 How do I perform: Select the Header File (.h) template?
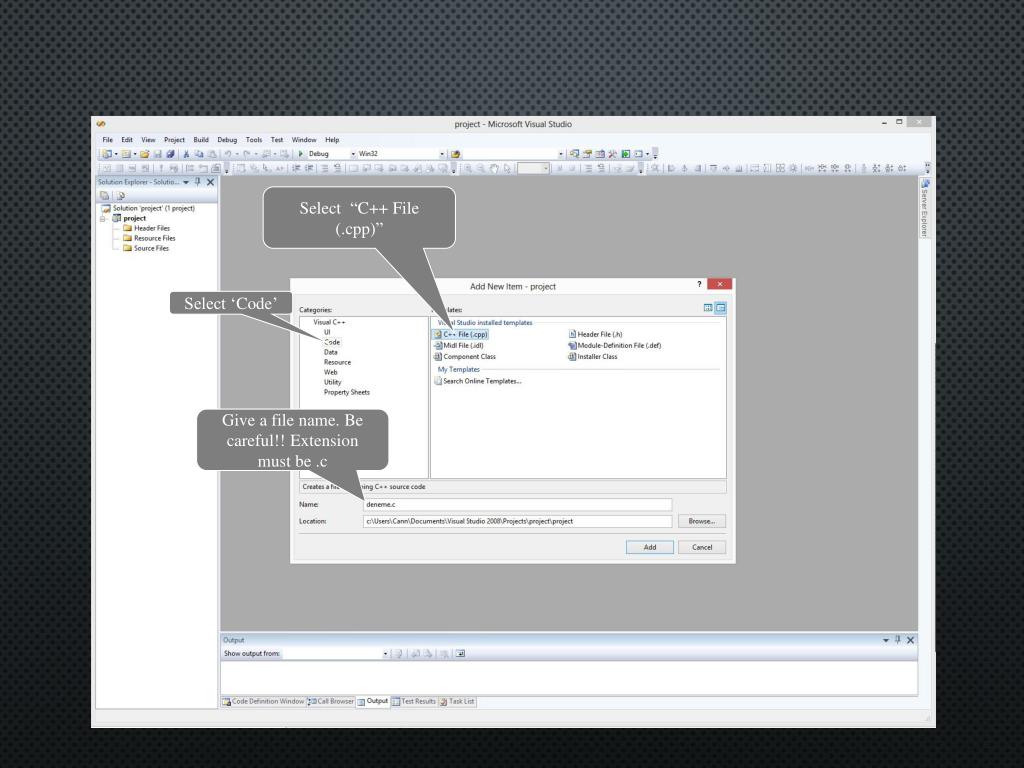(596, 334)
